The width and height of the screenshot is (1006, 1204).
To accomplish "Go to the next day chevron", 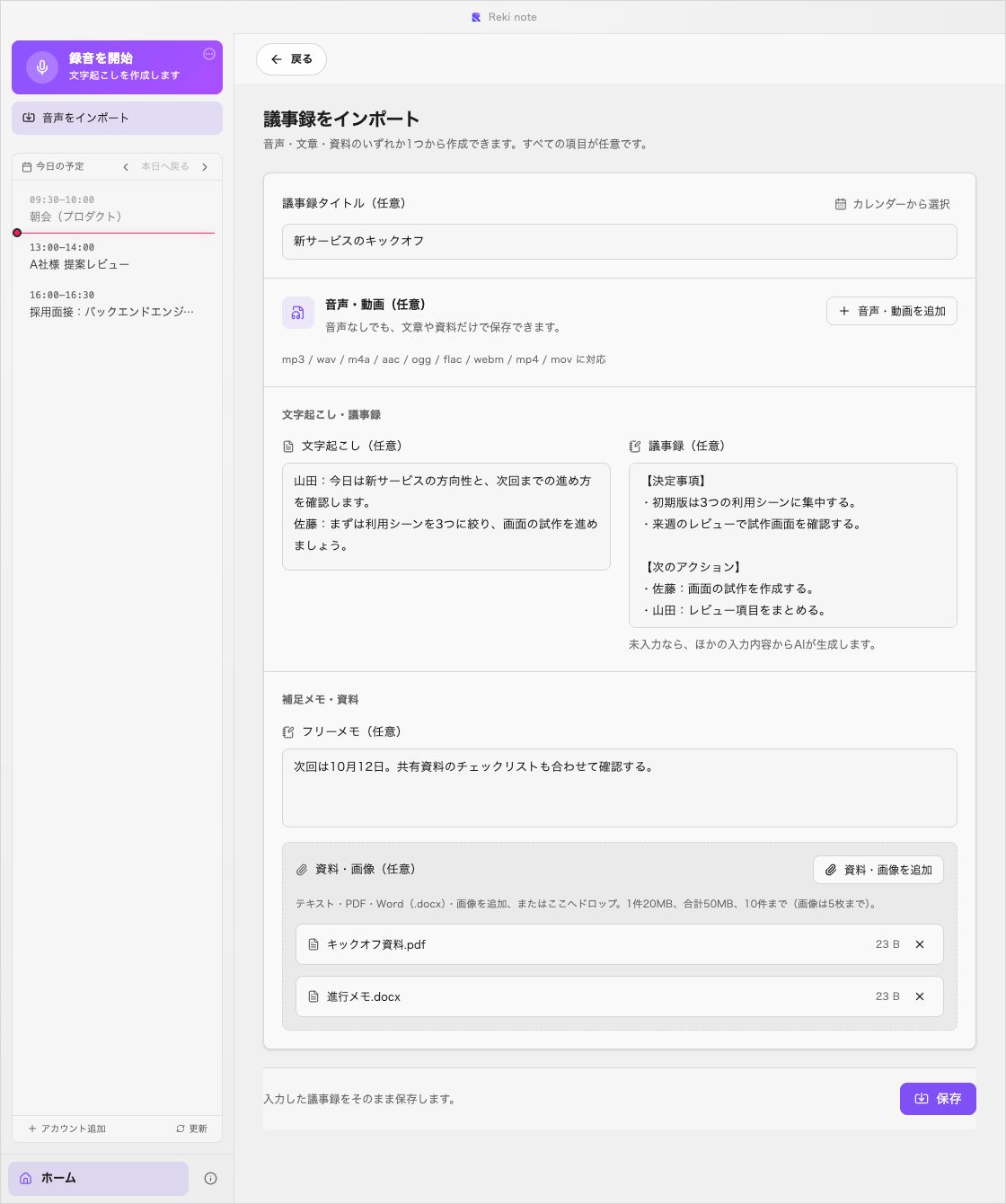I will pyautogui.click(x=205, y=167).
